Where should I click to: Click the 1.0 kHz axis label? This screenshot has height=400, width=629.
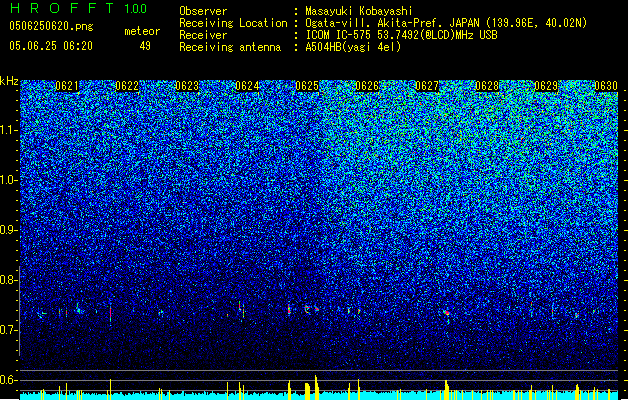pyautogui.click(x=9, y=180)
